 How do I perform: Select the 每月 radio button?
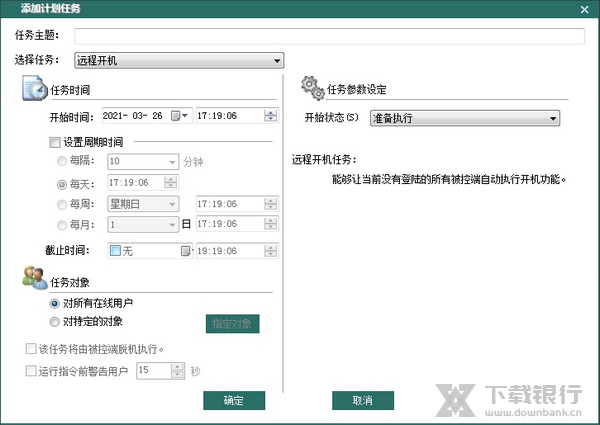[x=62, y=225]
